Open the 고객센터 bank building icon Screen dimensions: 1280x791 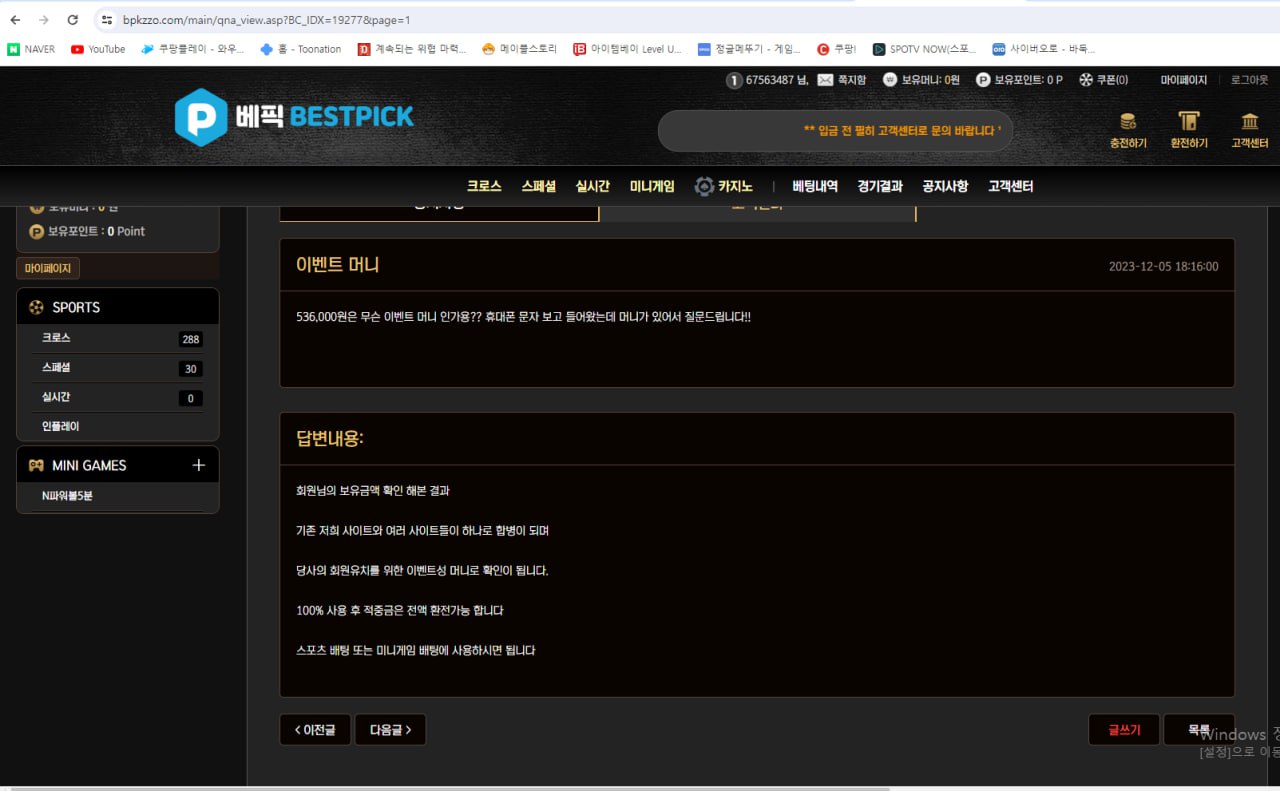pos(1249,122)
